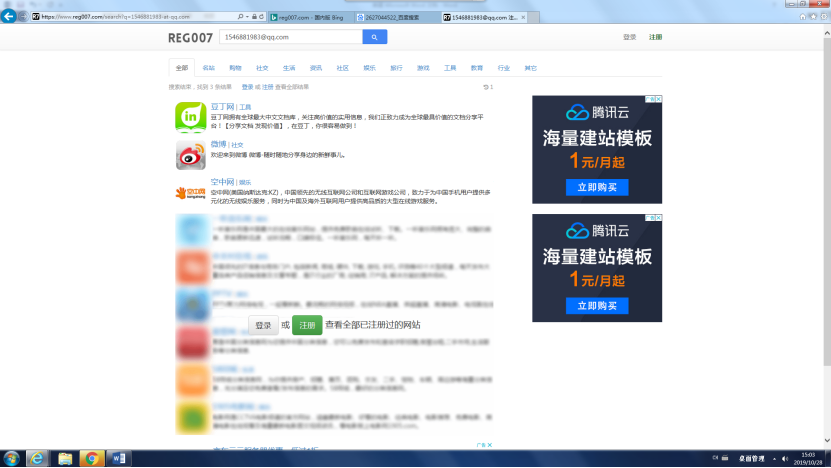Click the blue search button next to query

375,37
